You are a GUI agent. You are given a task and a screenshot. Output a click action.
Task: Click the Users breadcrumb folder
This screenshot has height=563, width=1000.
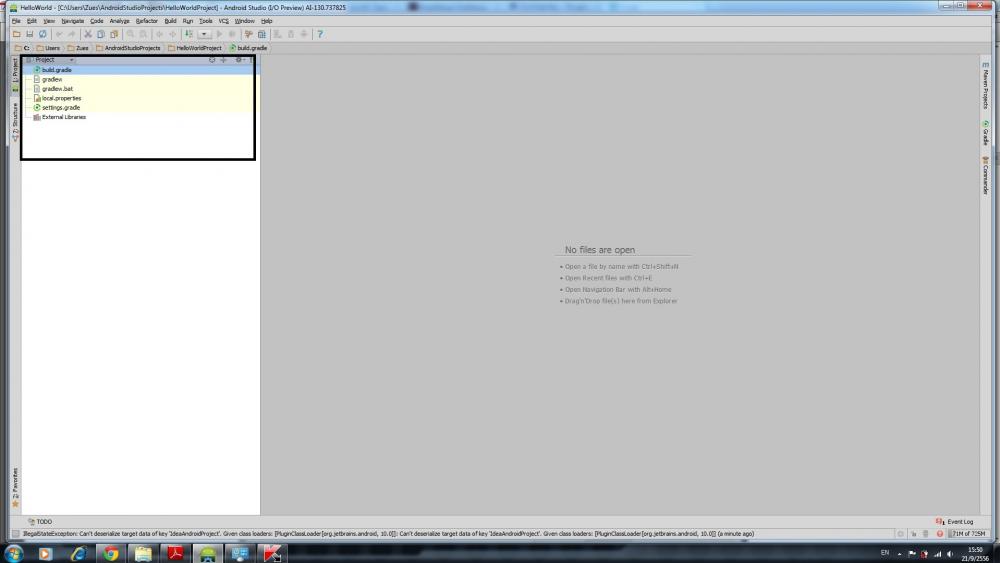click(48, 48)
